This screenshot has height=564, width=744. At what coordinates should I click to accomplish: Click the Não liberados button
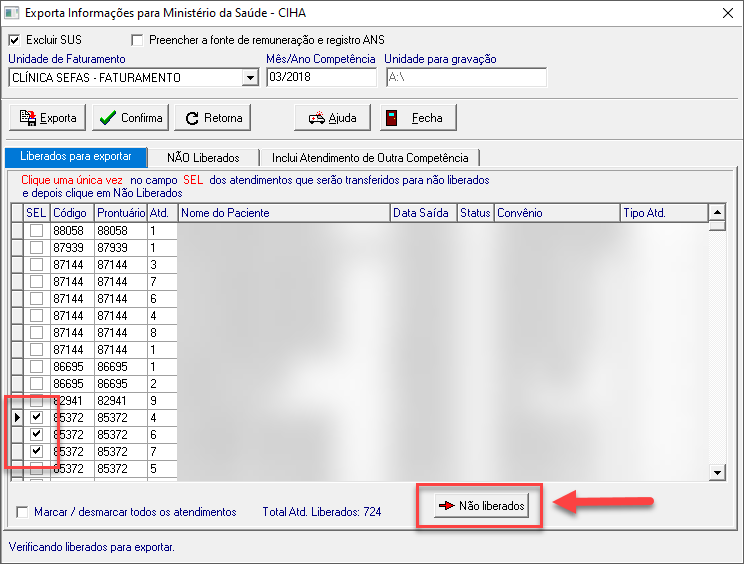tap(481, 506)
